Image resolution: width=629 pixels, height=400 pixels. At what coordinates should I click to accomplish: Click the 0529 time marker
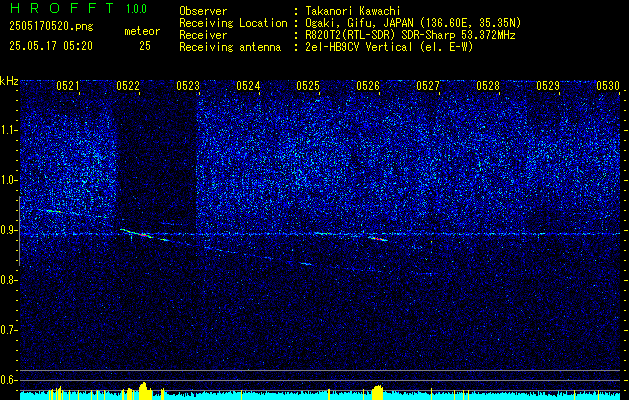point(548,85)
